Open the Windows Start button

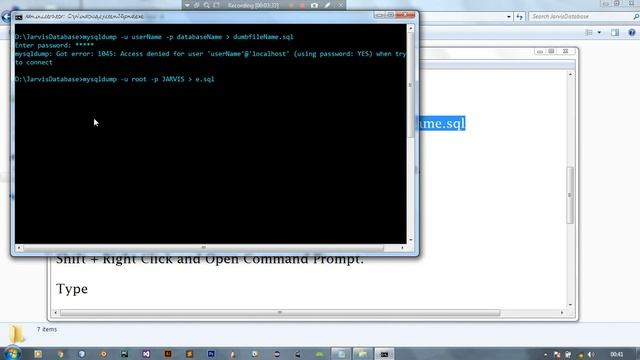click(12, 353)
